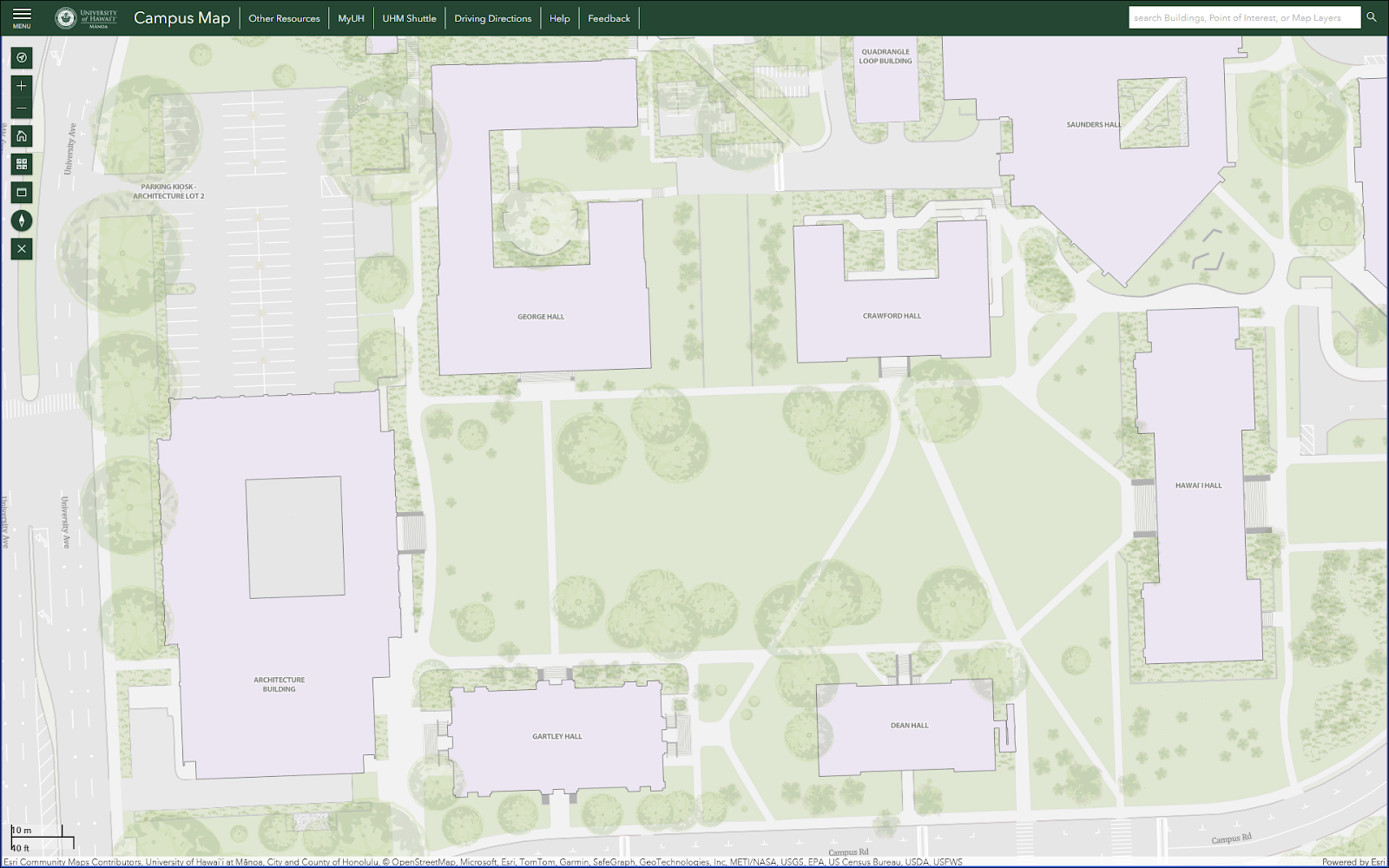
Task: Select MyUH in the top bar
Action: pos(351,17)
